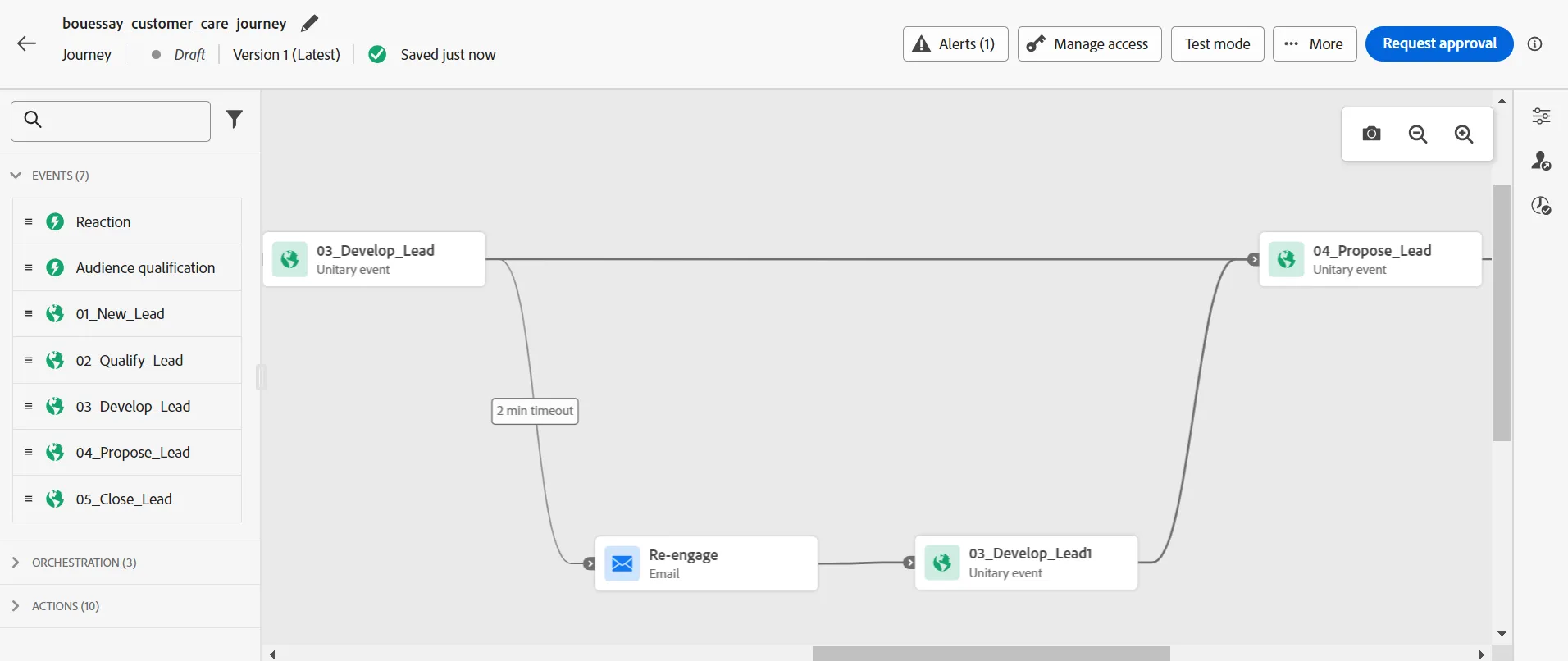Click the palette search field
Screen dimensions: 1568x661
(x=111, y=121)
